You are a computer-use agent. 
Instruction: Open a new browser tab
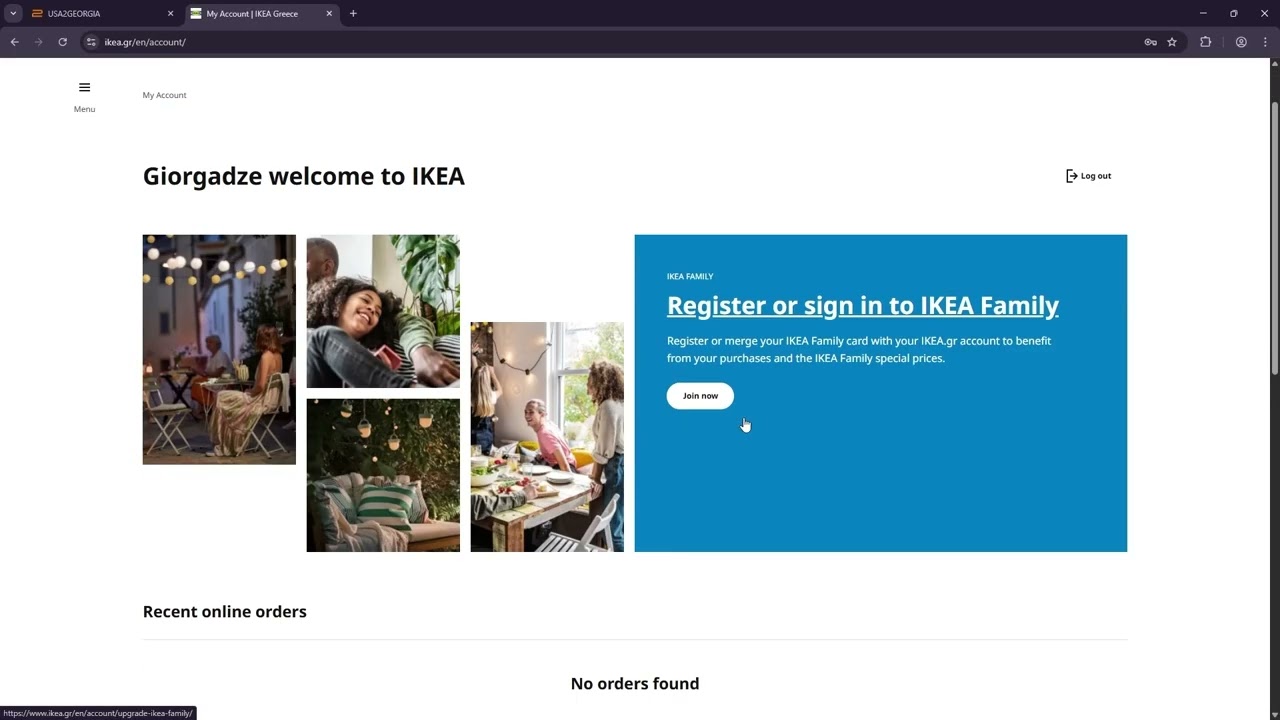point(353,14)
